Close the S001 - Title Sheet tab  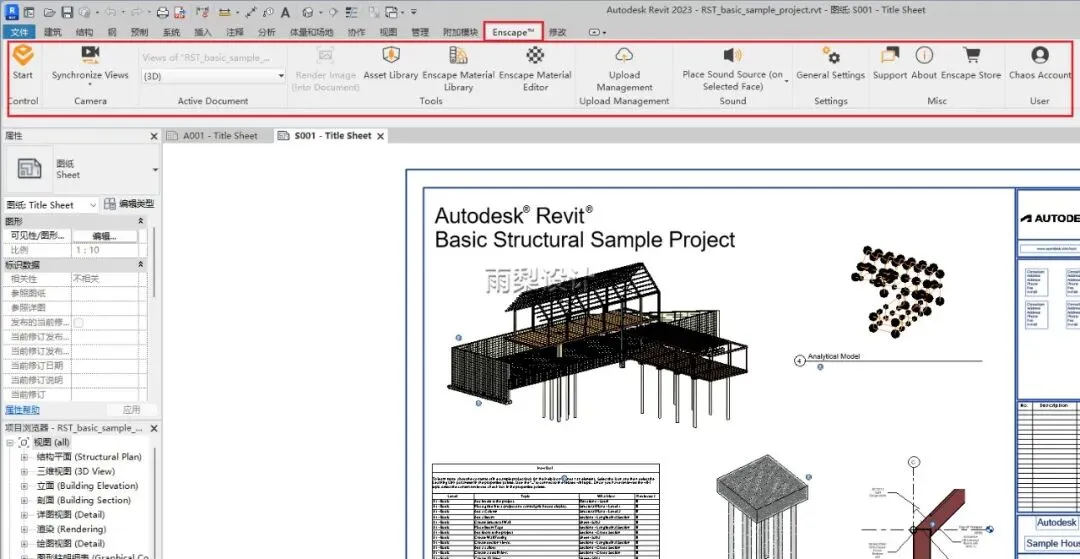pos(380,136)
